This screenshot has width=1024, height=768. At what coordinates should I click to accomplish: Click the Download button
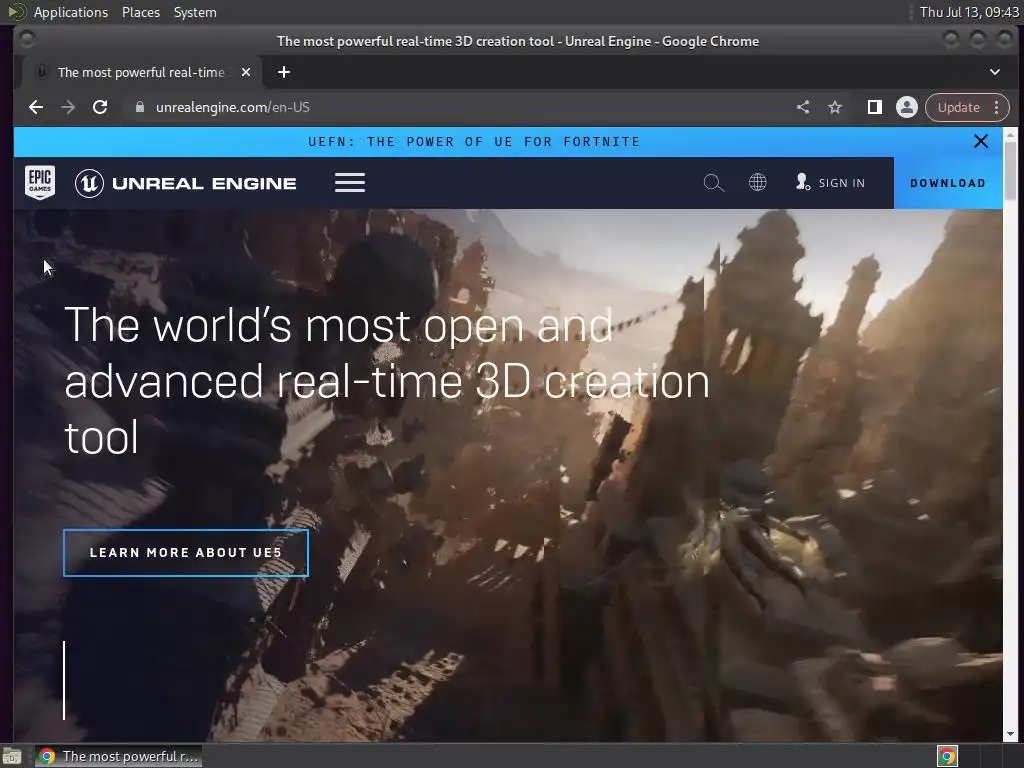pos(948,183)
